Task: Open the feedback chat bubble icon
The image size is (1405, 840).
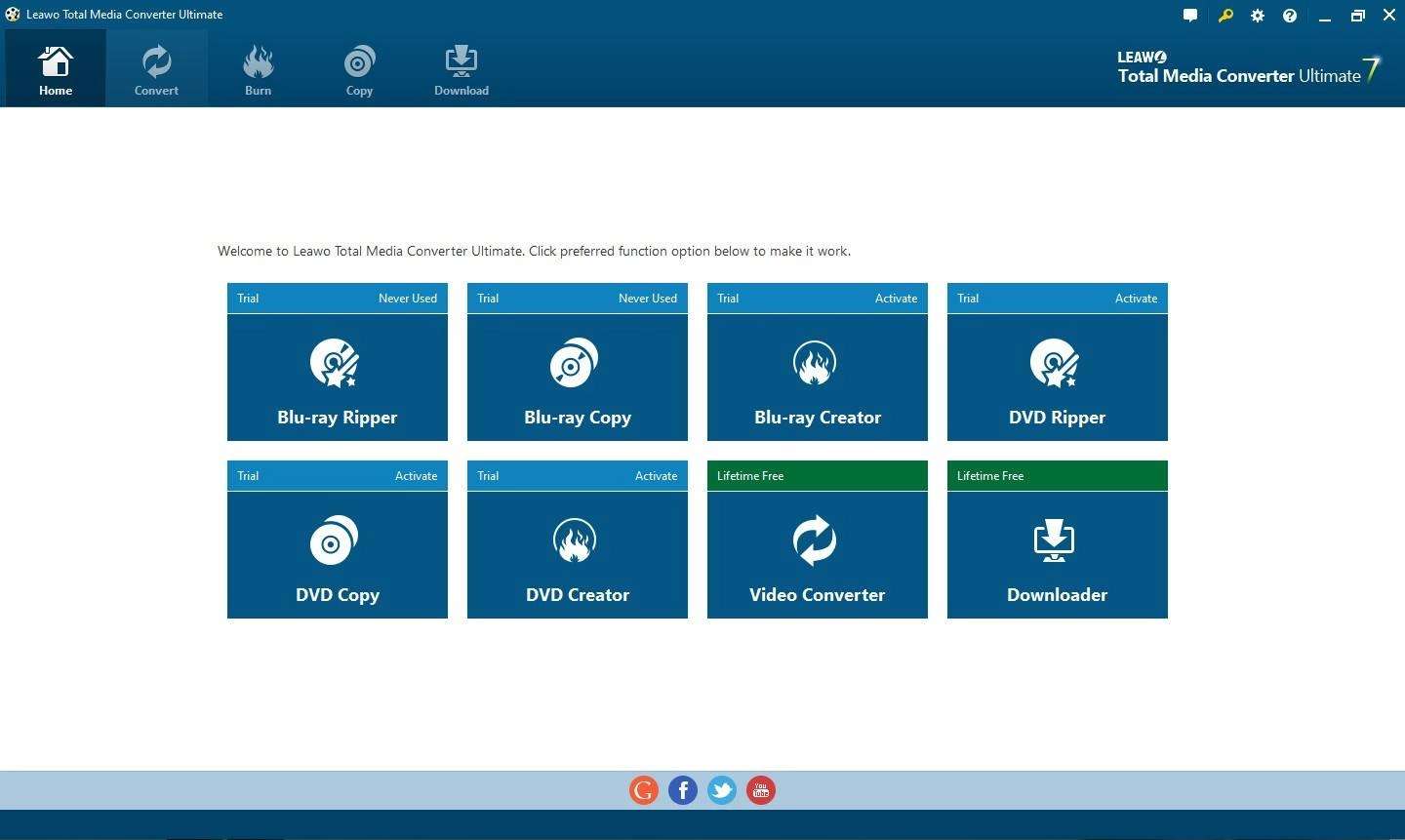Action: [1190, 16]
